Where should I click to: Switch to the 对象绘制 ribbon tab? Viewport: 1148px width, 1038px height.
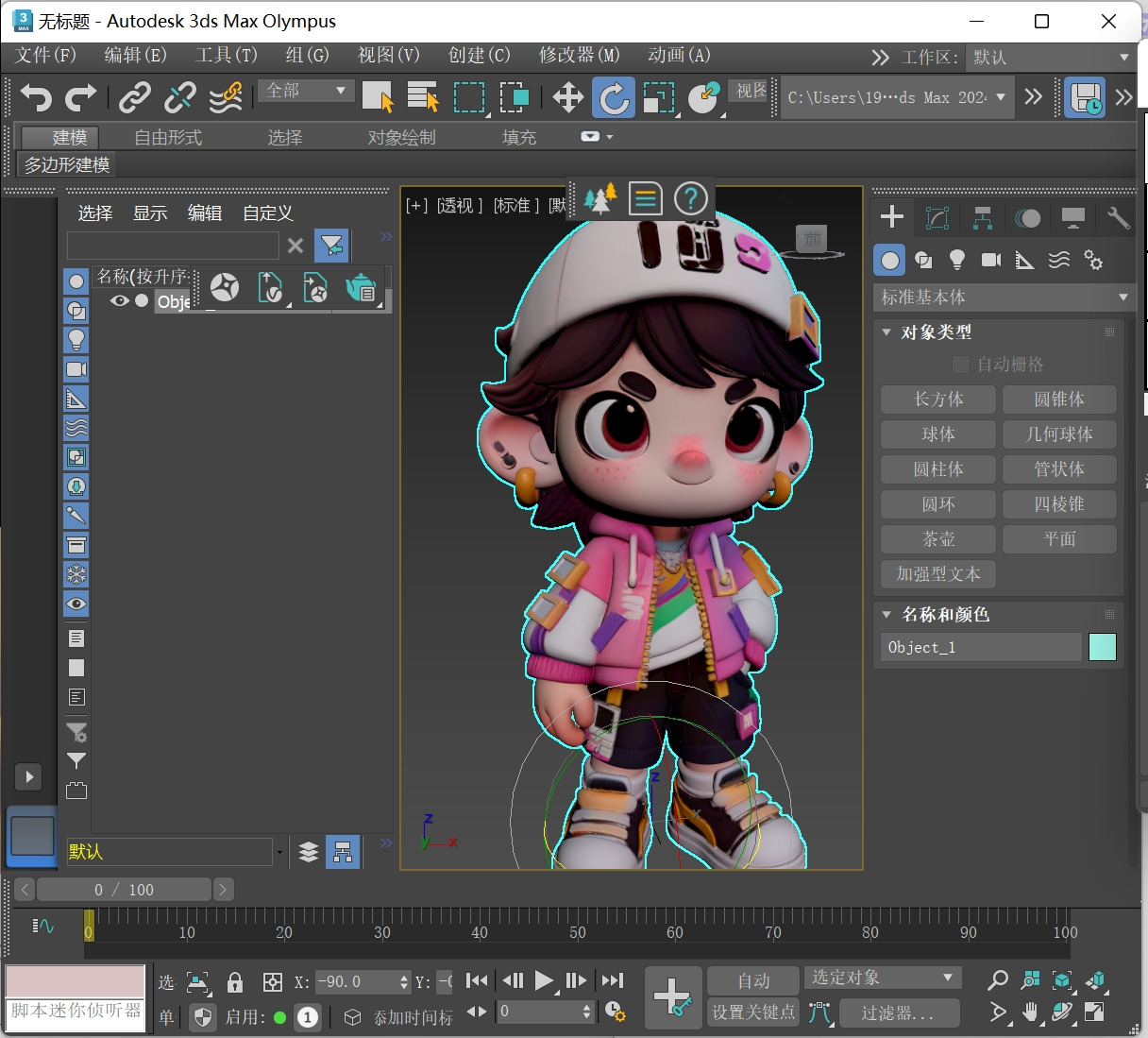point(401,137)
